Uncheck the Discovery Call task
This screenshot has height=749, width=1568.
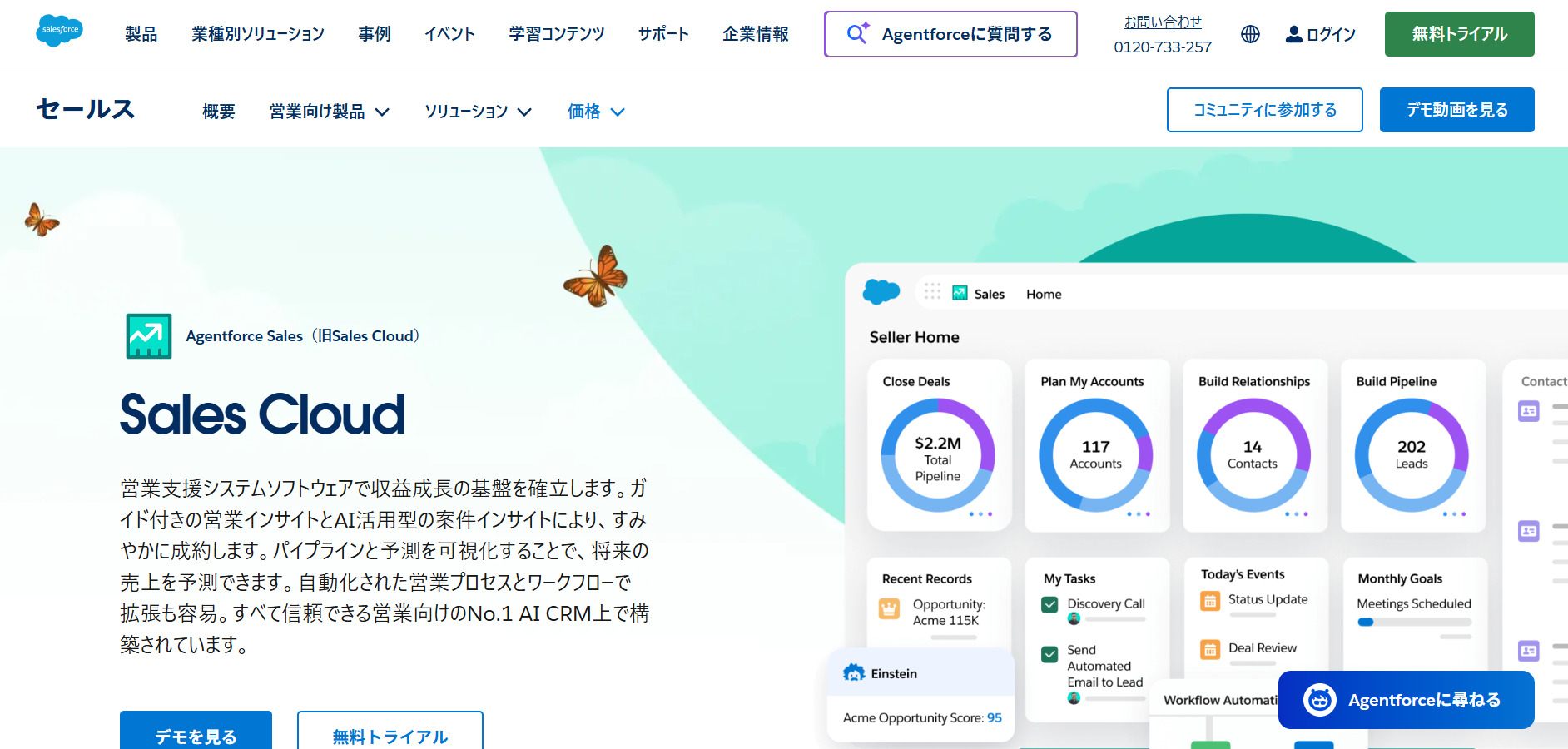coord(1050,604)
